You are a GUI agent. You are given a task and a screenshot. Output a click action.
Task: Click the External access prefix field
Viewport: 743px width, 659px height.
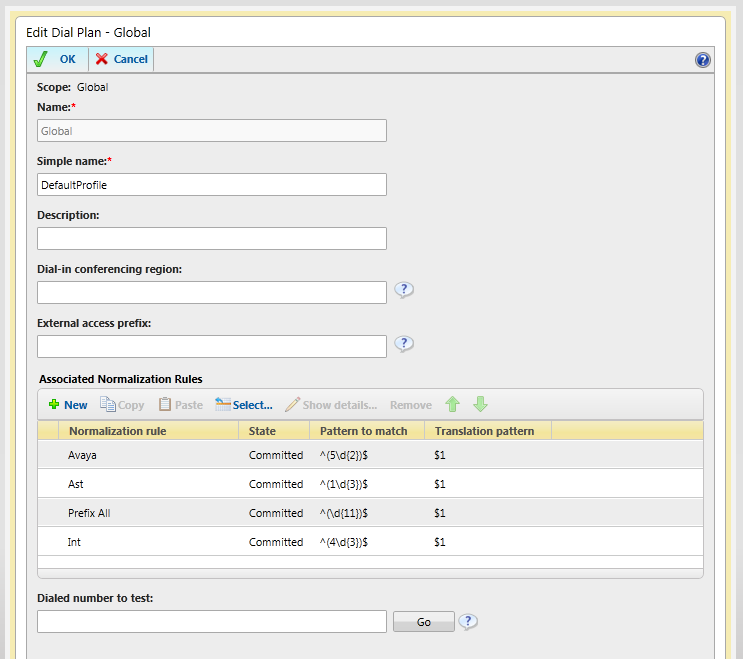click(x=212, y=346)
